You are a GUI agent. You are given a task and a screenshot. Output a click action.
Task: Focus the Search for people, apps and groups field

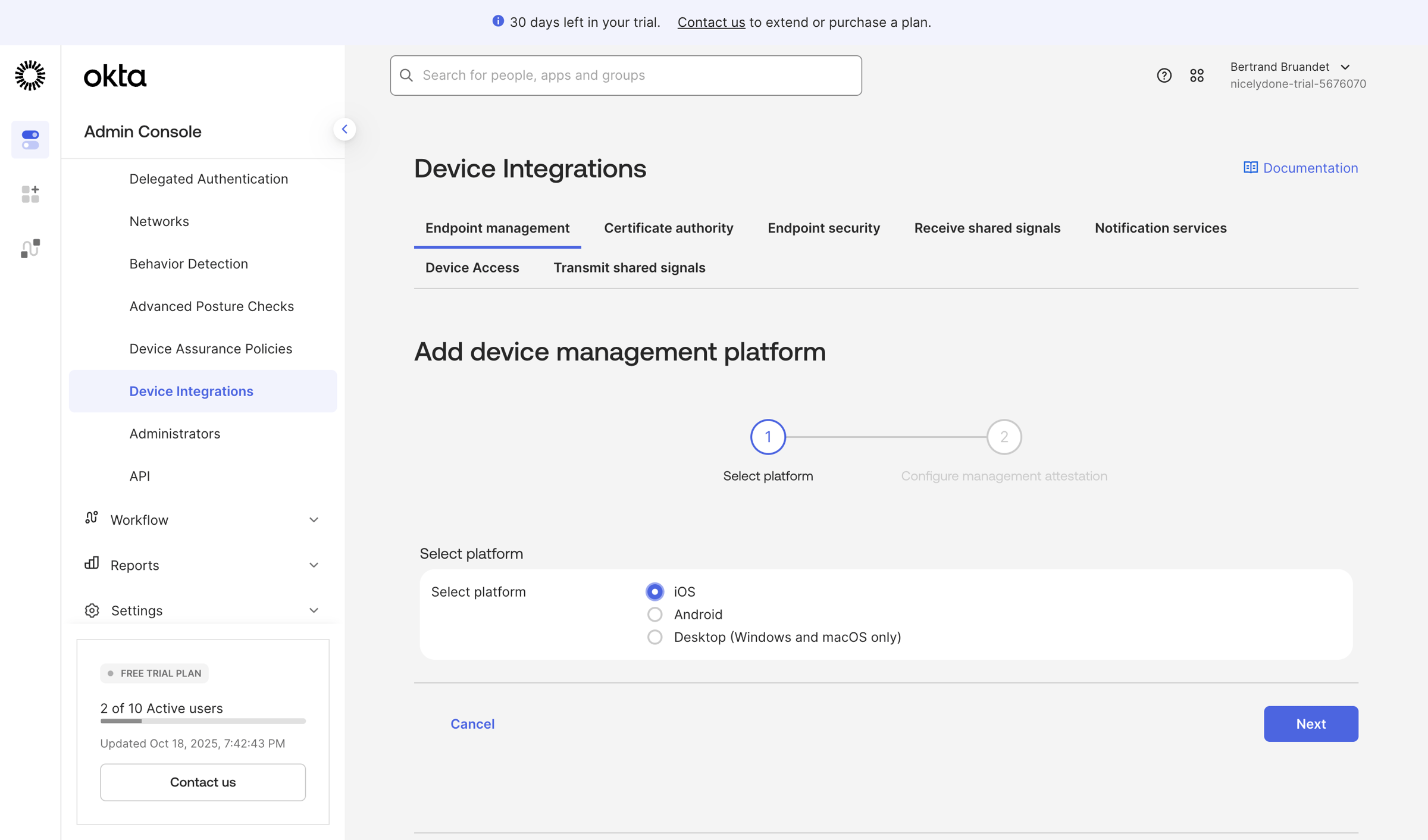tap(625, 76)
